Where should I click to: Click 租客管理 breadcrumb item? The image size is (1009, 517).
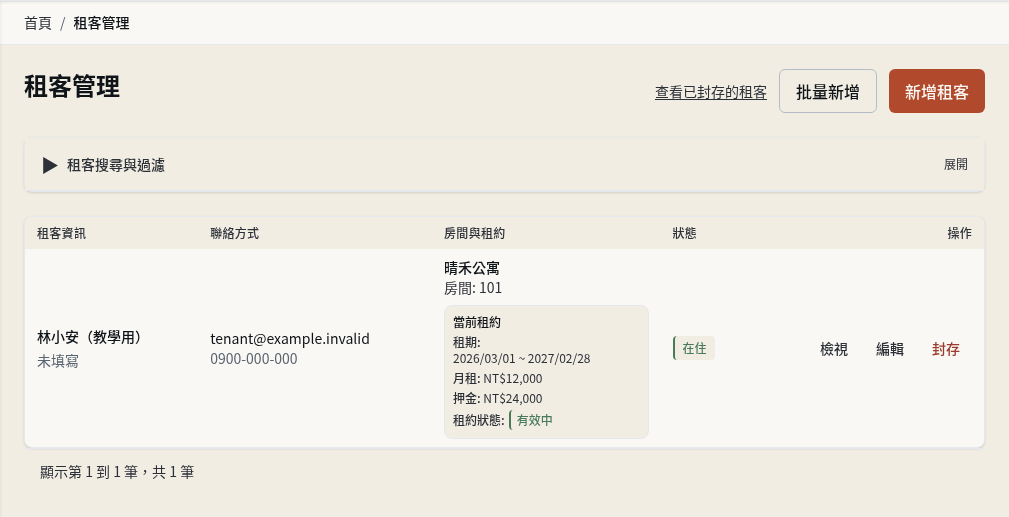point(102,23)
